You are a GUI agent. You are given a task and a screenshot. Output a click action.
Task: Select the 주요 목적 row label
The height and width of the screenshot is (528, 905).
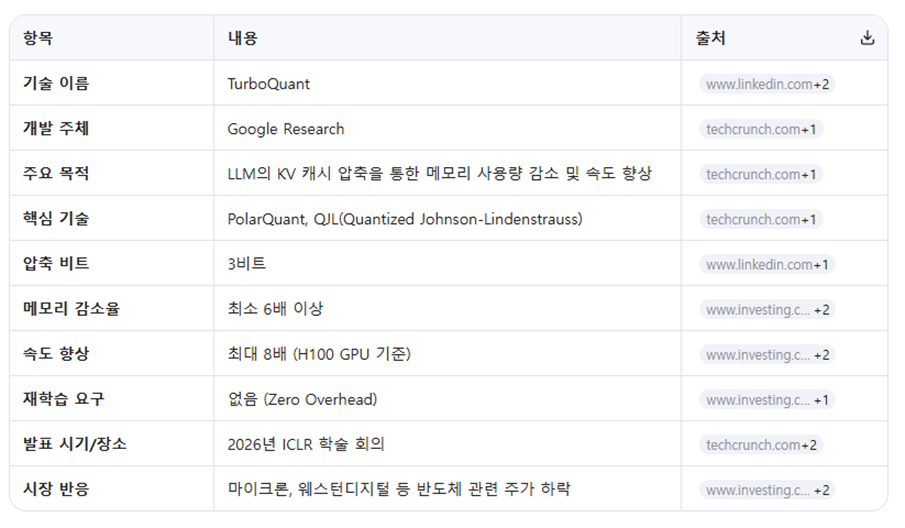click(x=56, y=173)
